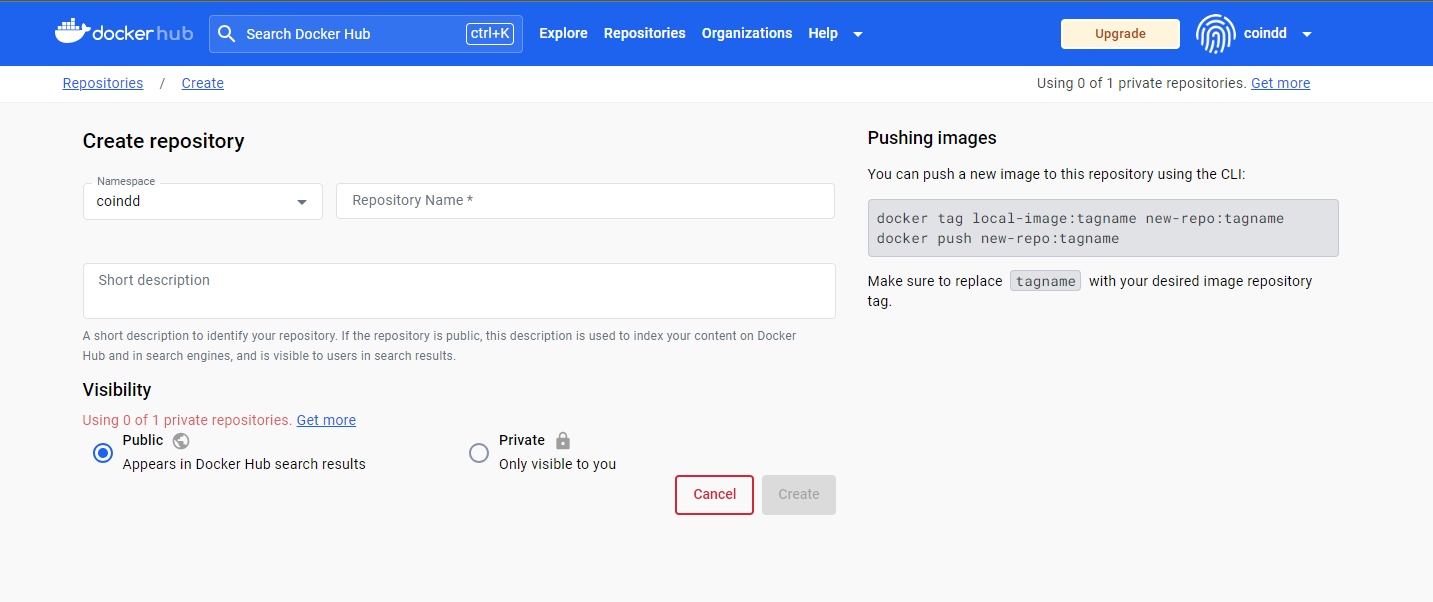The height and width of the screenshot is (602, 1433).
Task: Click the search magnifier icon
Action: pos(227,34)
